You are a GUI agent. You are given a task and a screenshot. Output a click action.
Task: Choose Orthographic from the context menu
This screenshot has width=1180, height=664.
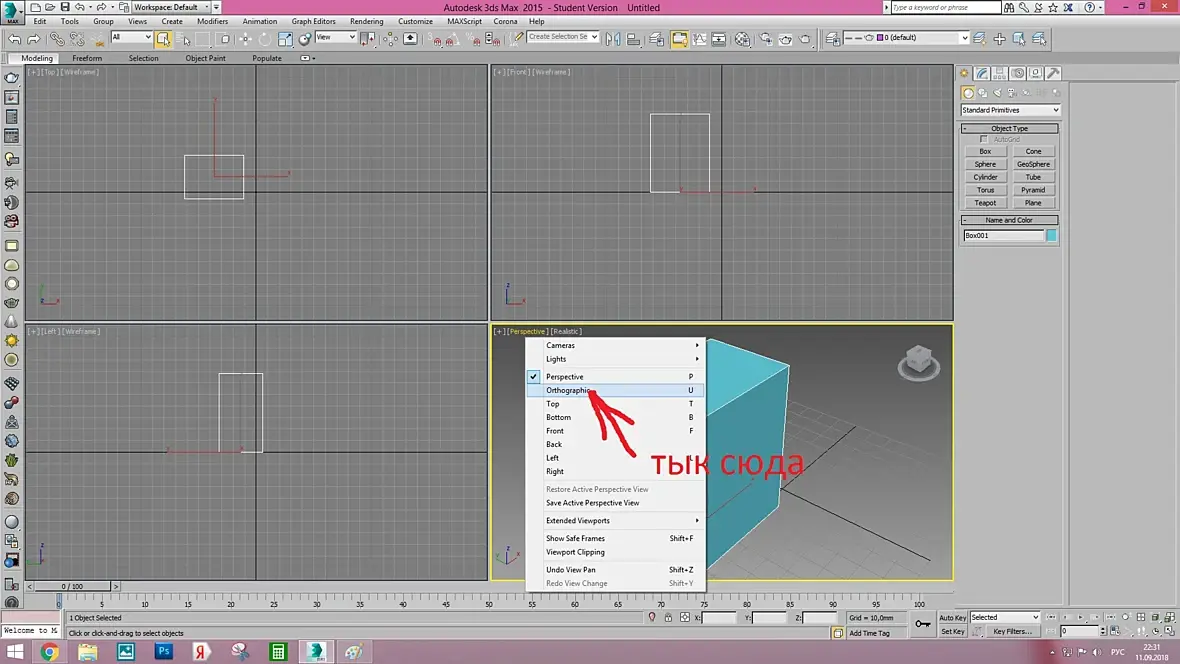(567, 390)
